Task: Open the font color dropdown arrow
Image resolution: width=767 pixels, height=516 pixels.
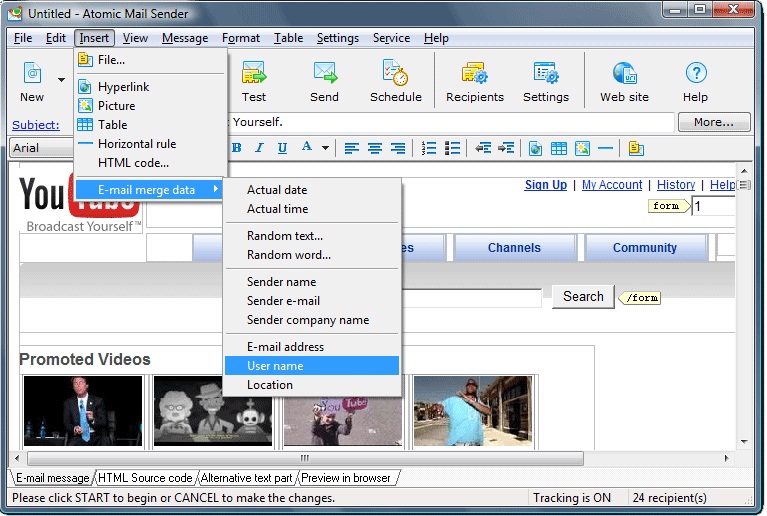Action: 325,148
